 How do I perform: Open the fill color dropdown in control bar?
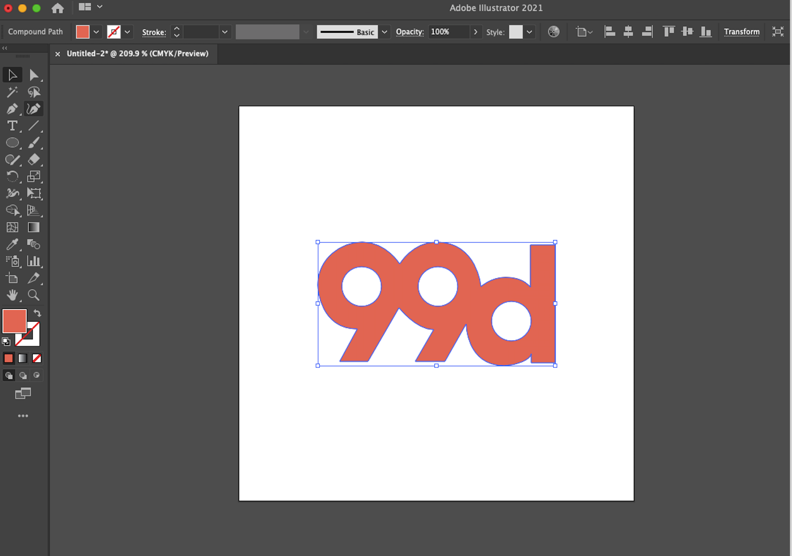(96, 32)
